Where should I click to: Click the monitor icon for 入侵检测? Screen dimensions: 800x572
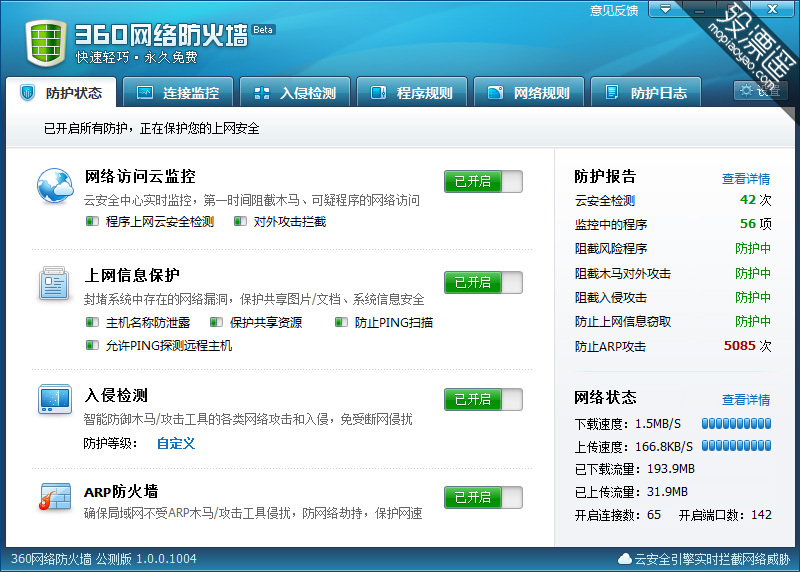pos(55,399)
